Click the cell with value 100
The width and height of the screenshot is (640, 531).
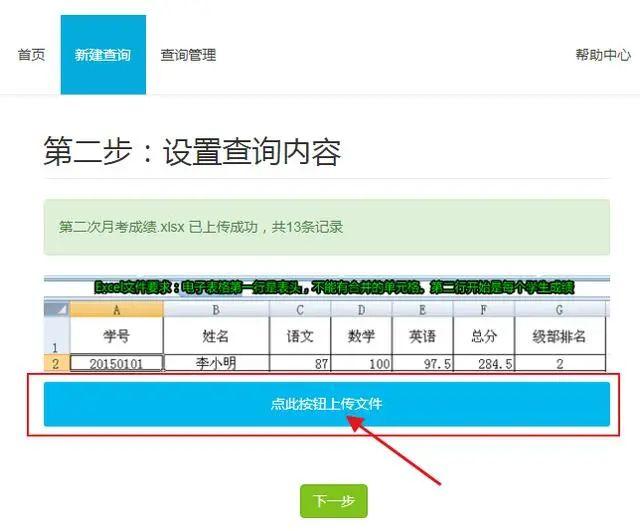pyautogui.click(x=361, y=363)
